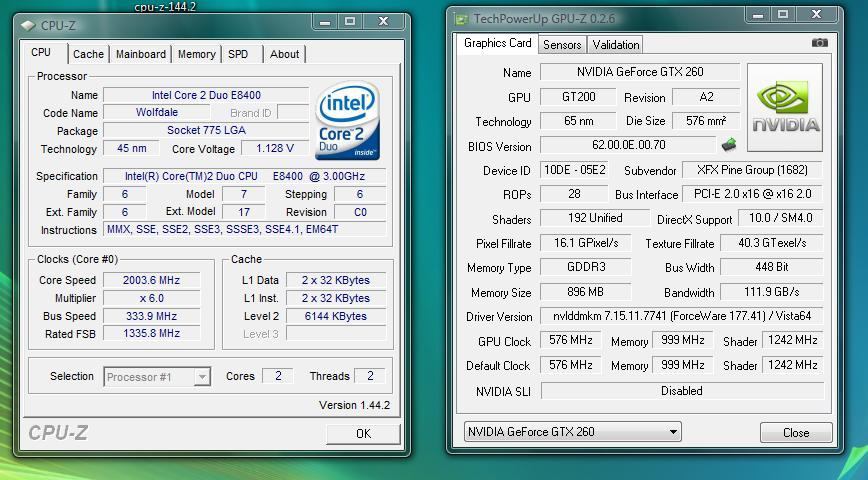Image resolution: width=868 pixels, height=480 pixels.
Task: Maximize the CPU-Z window
Action: (x=350, y=22)
